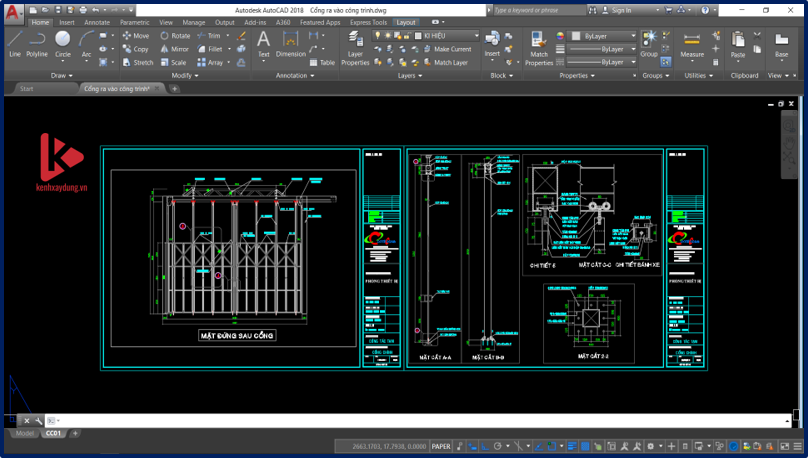This screenshot has width=808, height=458.
Task: Click the Rotate tool
Action: pos(174,36)
